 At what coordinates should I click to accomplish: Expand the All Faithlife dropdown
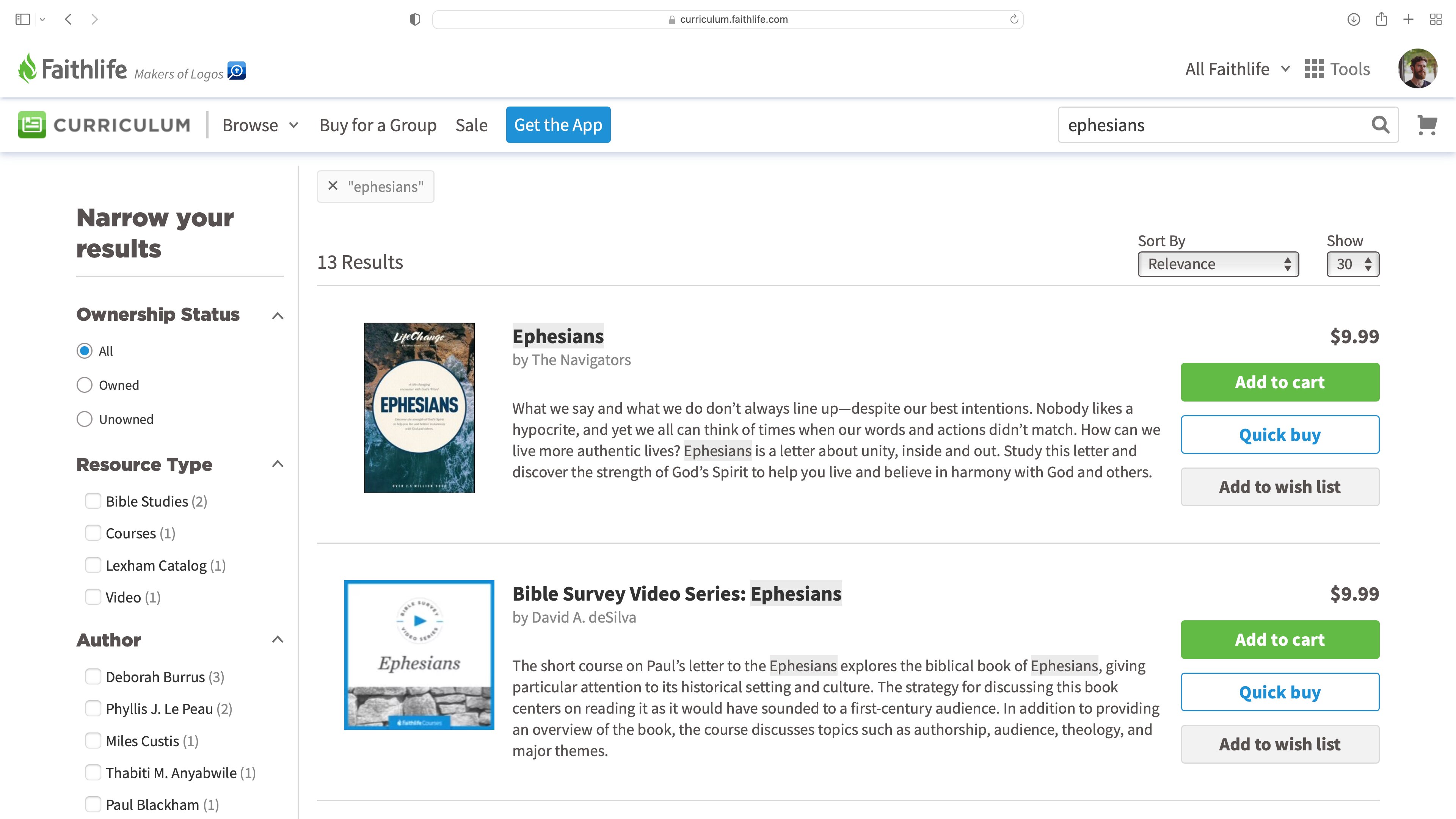(1238, 69)
